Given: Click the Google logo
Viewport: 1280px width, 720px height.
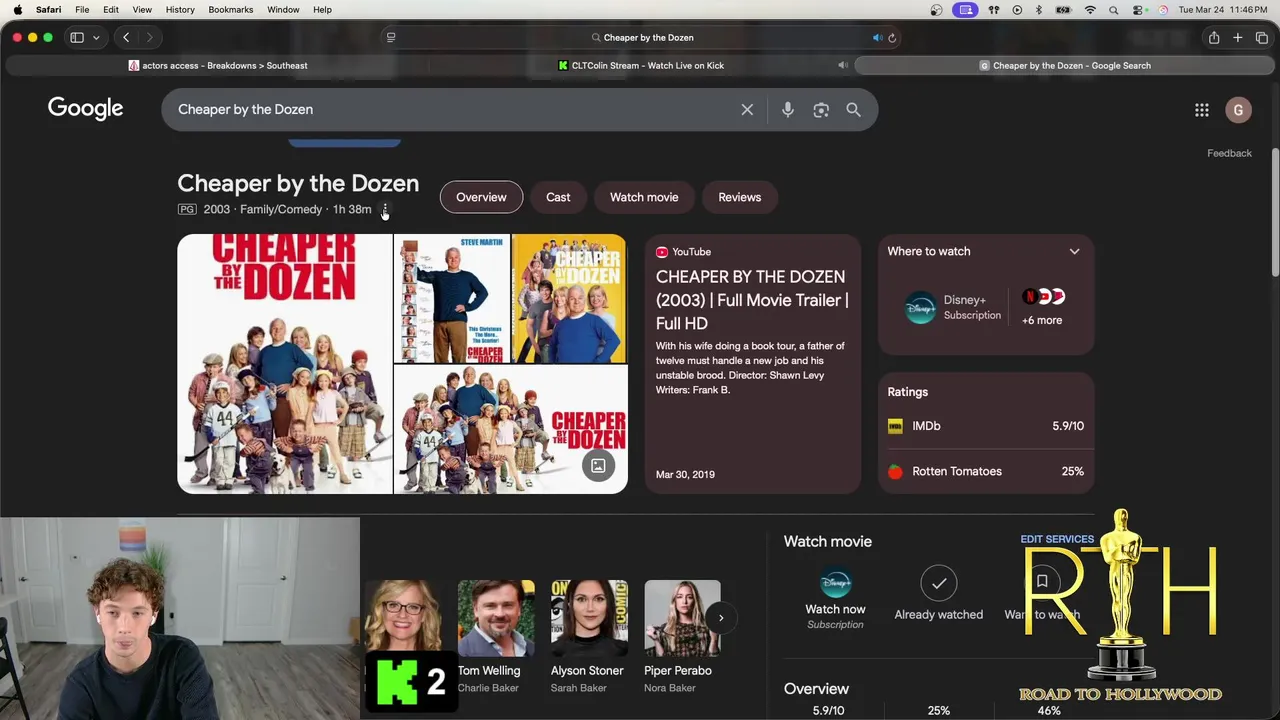Looking at the screenshot, I should tap(85, 108).
